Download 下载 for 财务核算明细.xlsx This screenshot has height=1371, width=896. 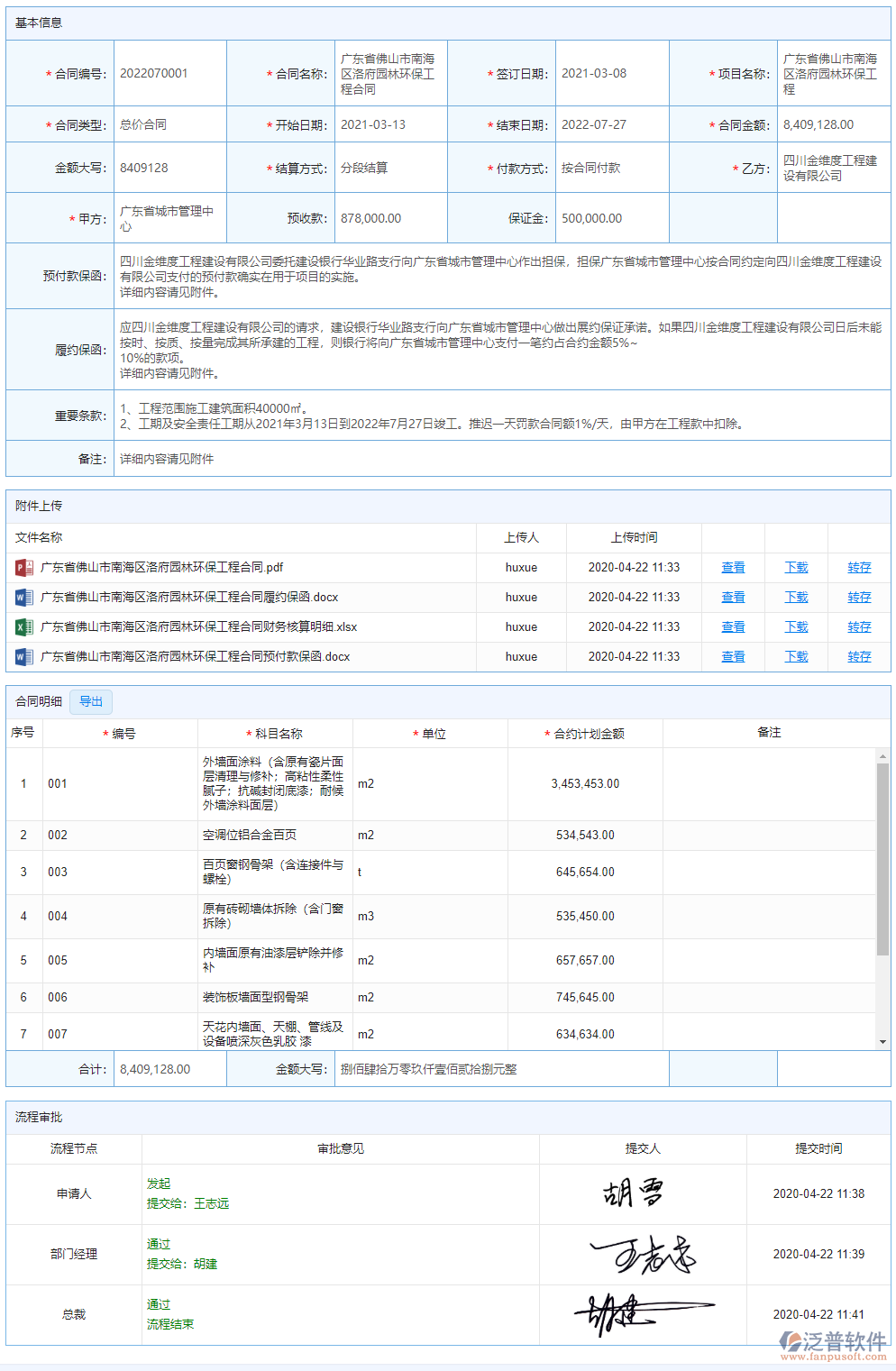point(796,627)
